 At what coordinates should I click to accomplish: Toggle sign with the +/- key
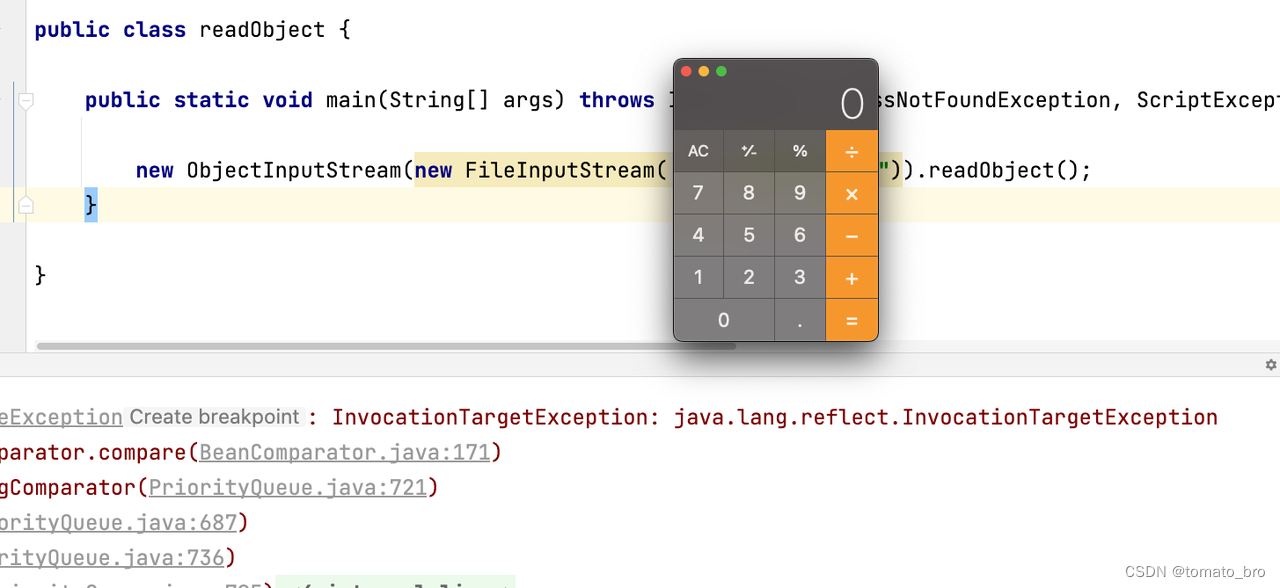pos(749,151)
